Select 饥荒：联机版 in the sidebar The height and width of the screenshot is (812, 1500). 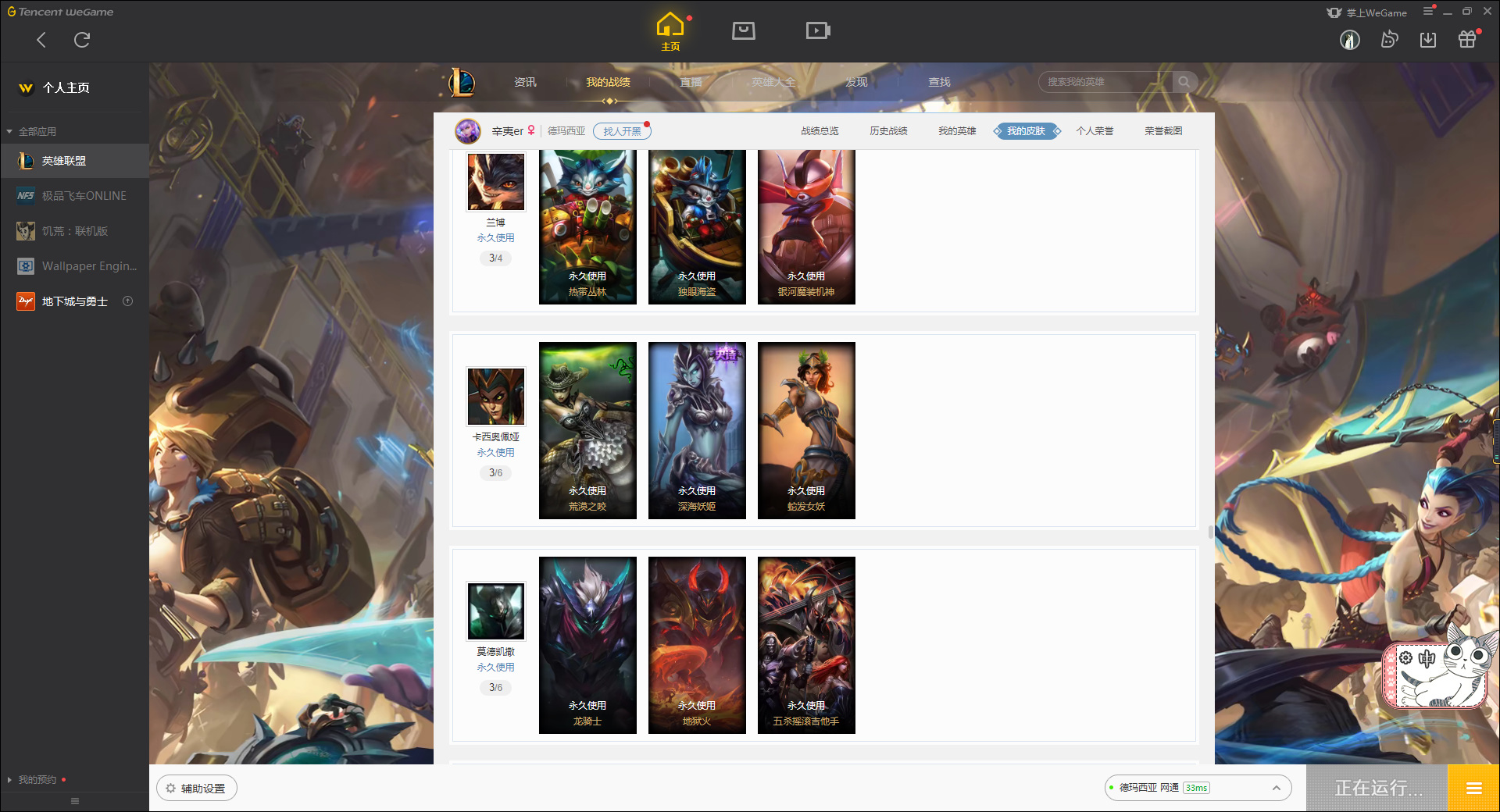click(x=74, y=231)
